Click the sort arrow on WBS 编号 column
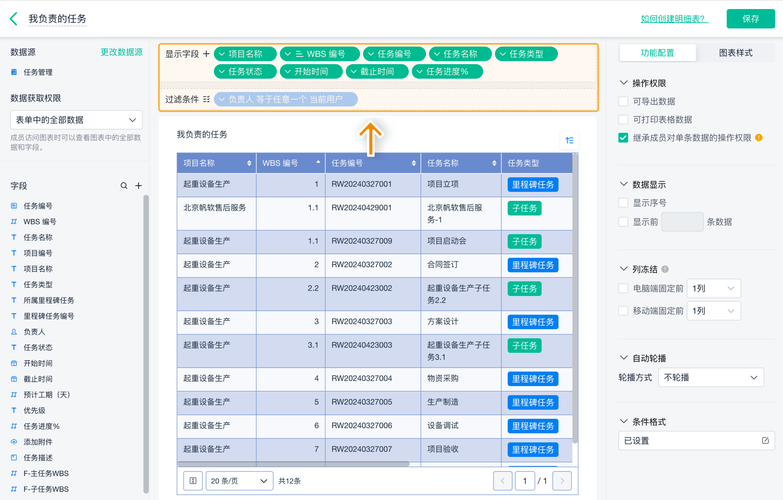 [318, 162]
